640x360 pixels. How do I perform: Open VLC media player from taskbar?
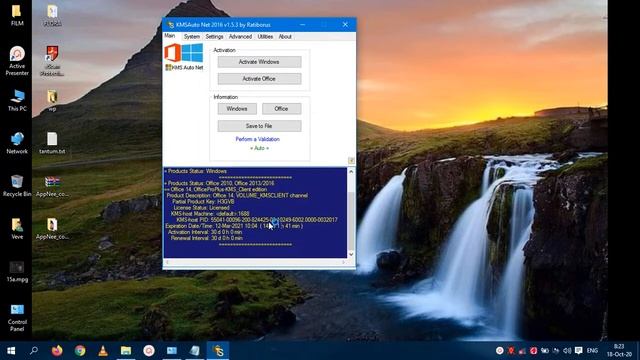(103, 351)
